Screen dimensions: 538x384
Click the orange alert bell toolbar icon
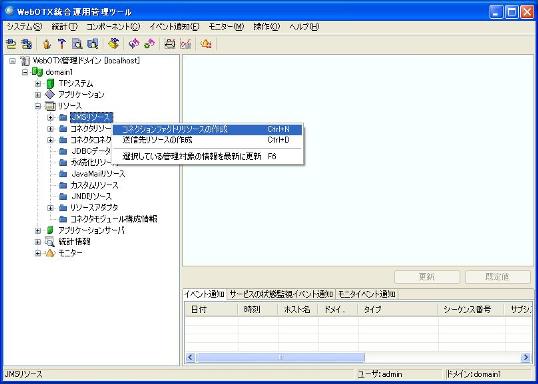click(206, 44)
